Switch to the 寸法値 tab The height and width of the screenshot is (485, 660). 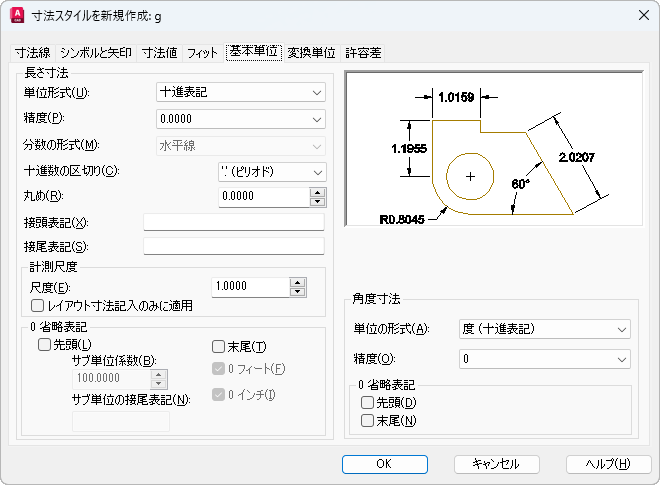[160, 53]
